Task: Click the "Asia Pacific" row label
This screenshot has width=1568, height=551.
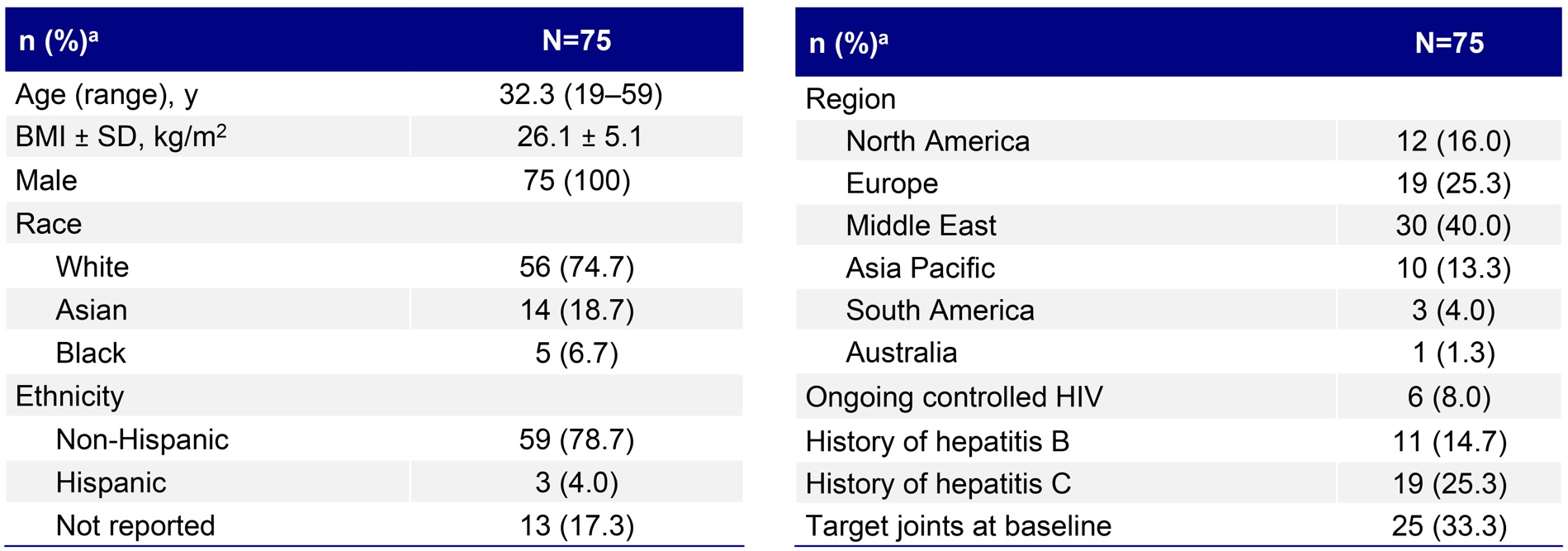Action: point(920,268)
